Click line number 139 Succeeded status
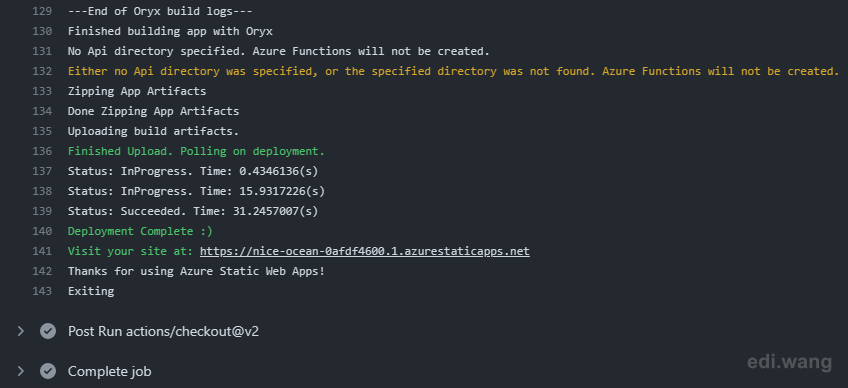This screenshot has width=848, height=388. [x=42, y=211]
